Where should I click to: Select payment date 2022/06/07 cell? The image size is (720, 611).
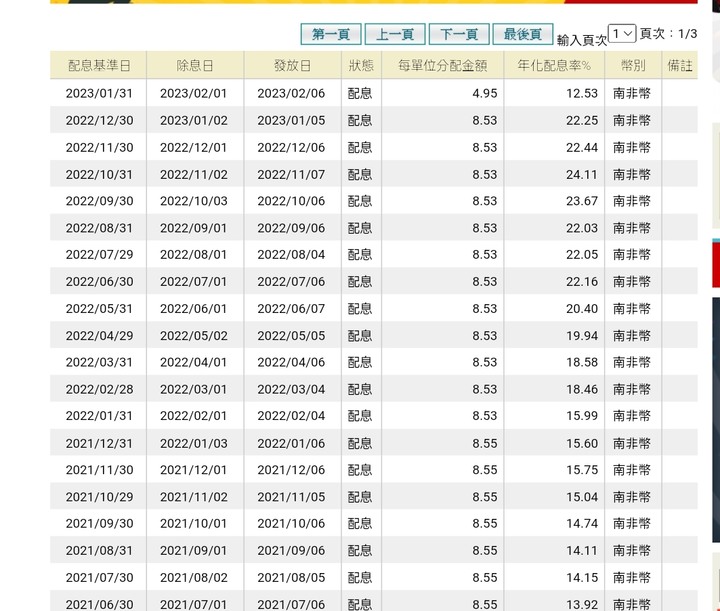click(291, 308)
